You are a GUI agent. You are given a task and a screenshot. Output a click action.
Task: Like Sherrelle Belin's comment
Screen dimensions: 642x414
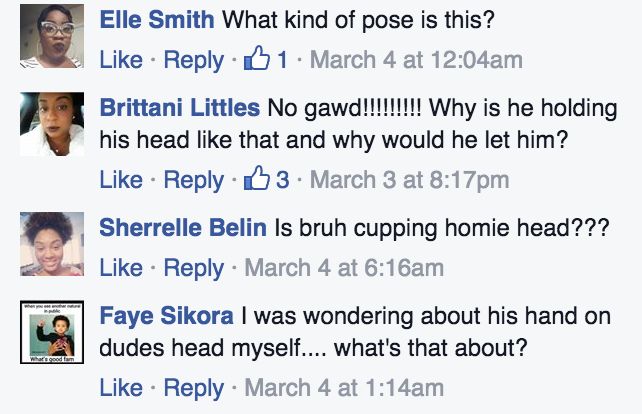pos(121,268)
